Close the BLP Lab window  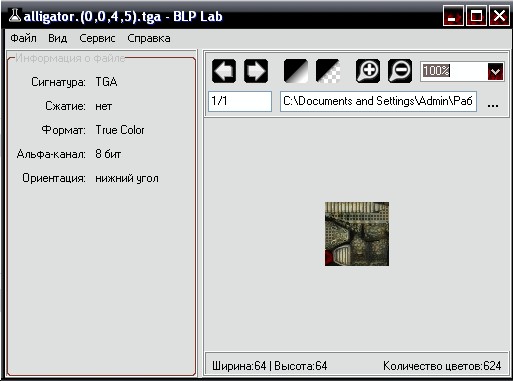pyautogui.click(x=499, y=16)
